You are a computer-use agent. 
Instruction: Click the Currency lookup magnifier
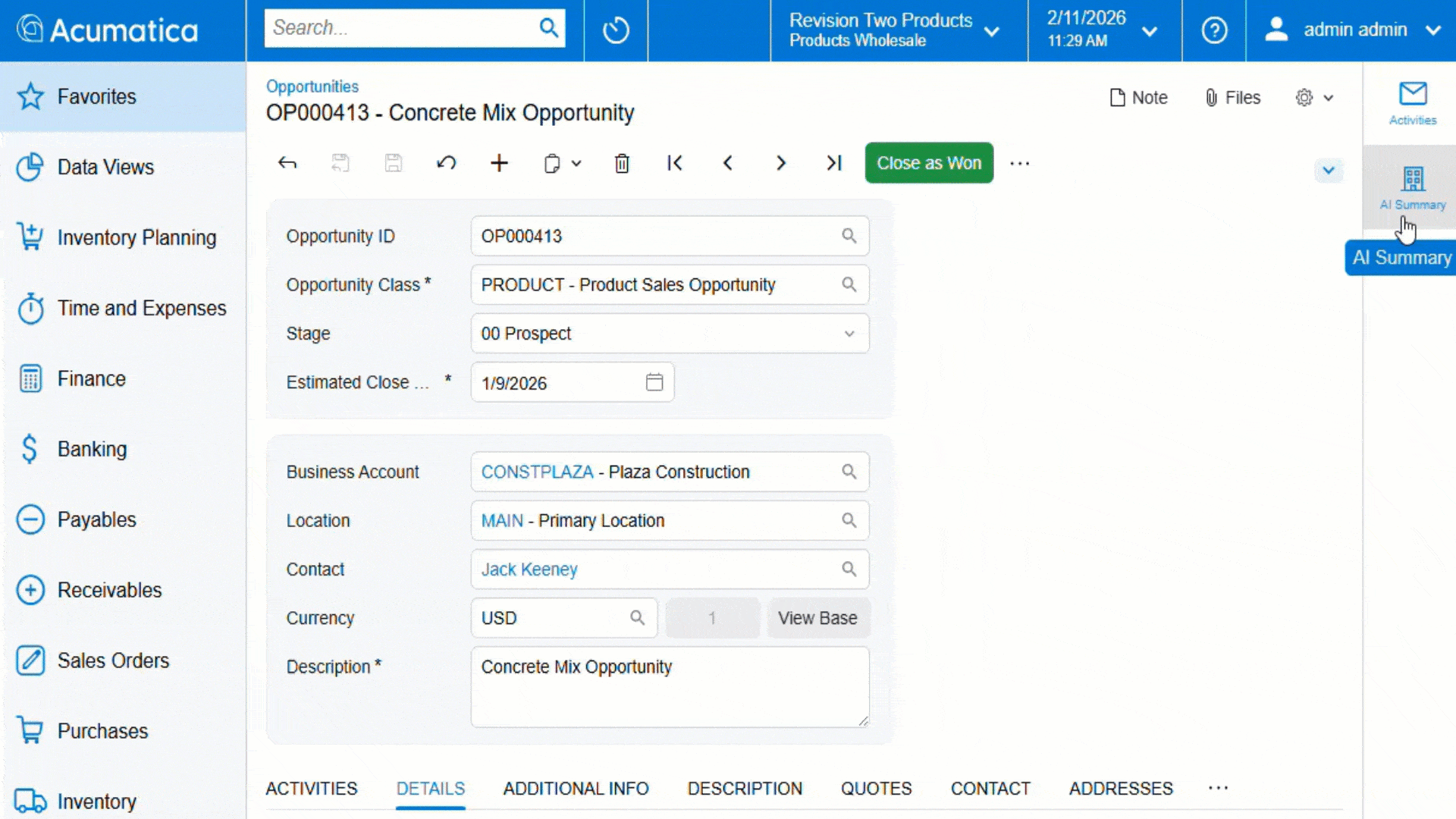[x=638, y=618]
